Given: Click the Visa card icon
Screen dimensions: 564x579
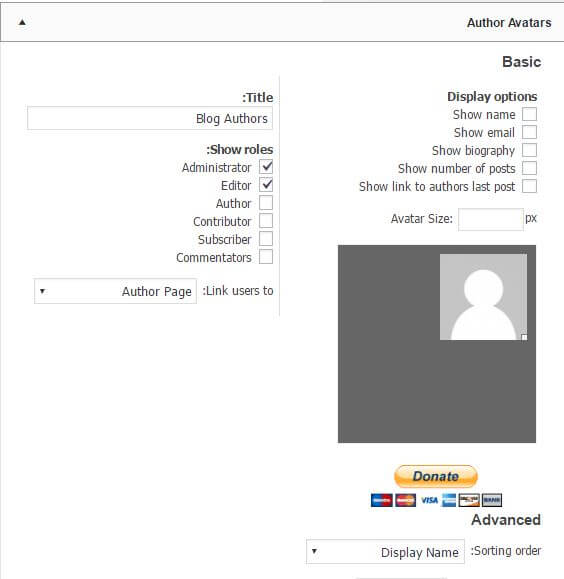Looking at the screenshot, I should tap(430, 500).
